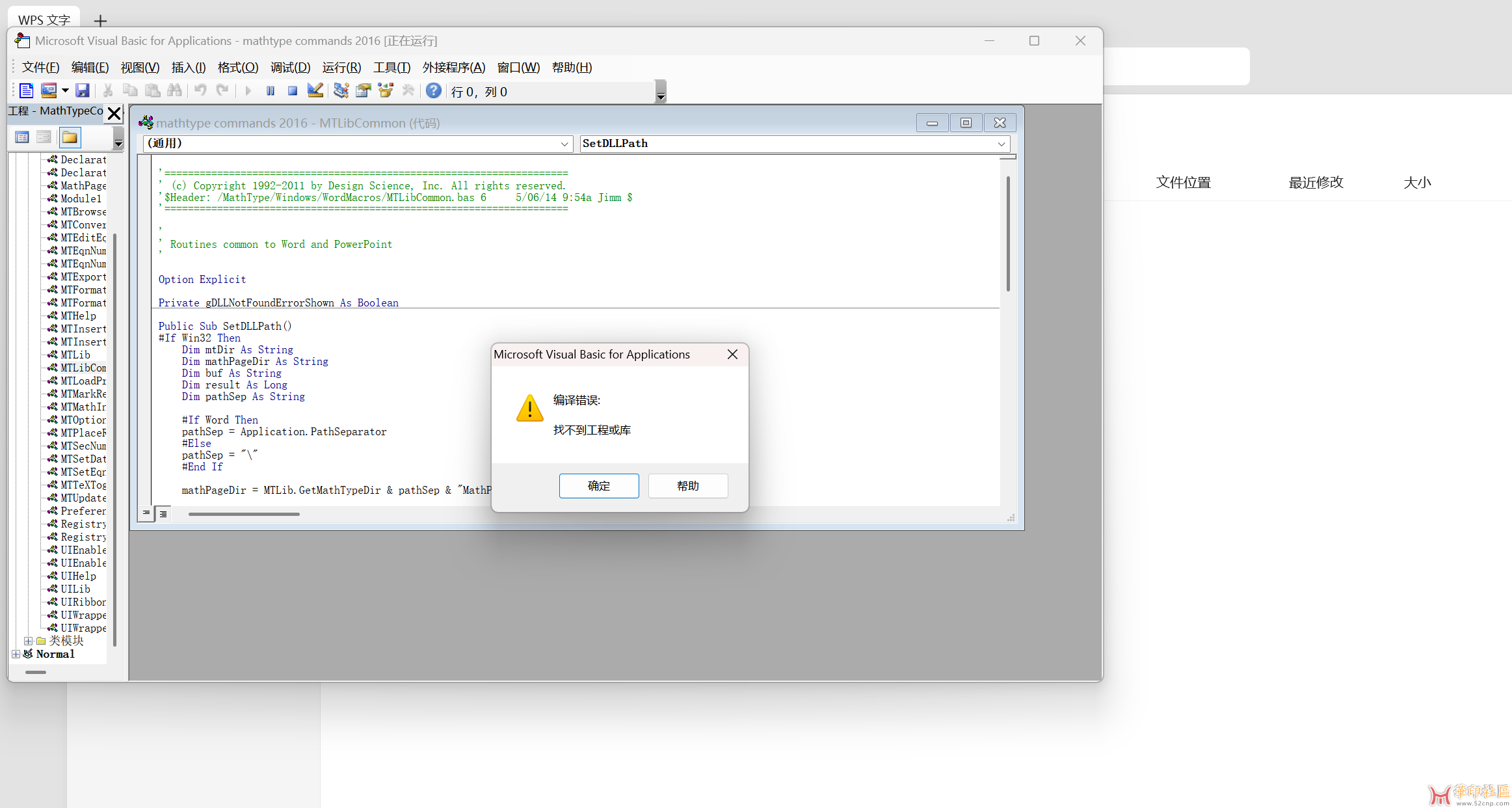Click 帮助 in the compile error dialog
Screen dimensions: 1512x808
tap(688, 486)
